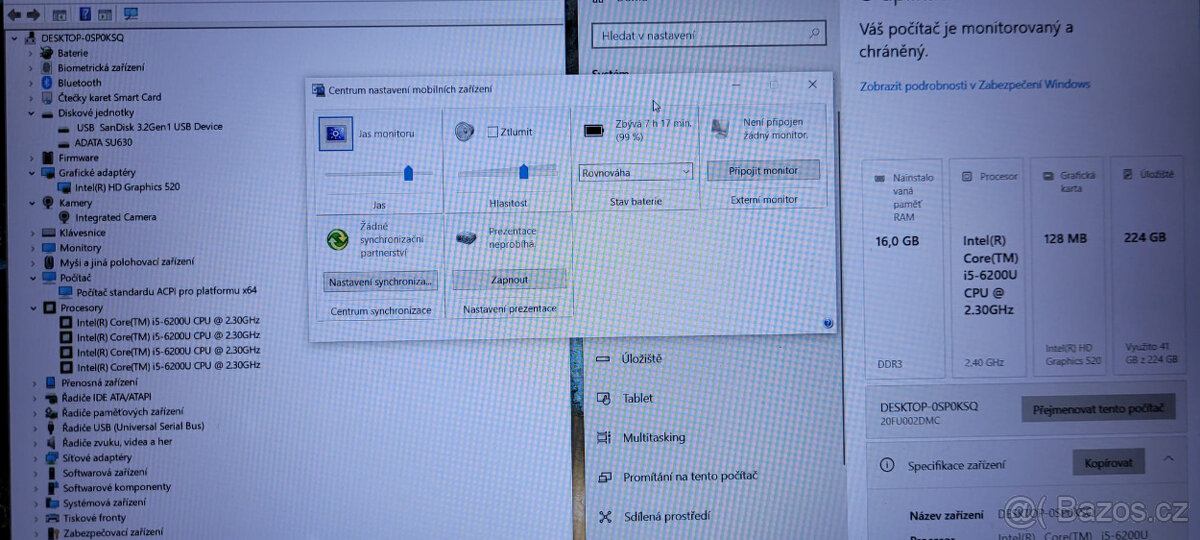Collapse the Specifikace zařízení section chevron
This screenshot has width=1200, height=540.
[x=1168, y=460]
